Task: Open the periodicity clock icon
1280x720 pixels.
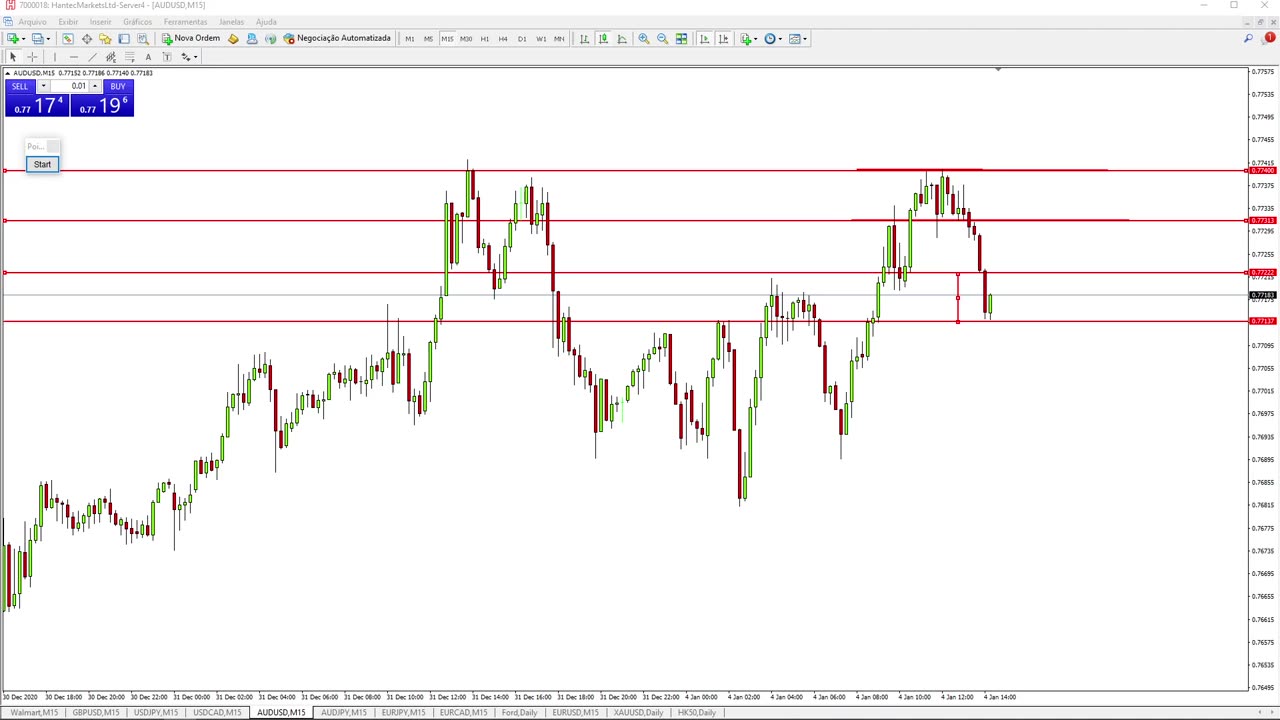Action: (770, 39)
